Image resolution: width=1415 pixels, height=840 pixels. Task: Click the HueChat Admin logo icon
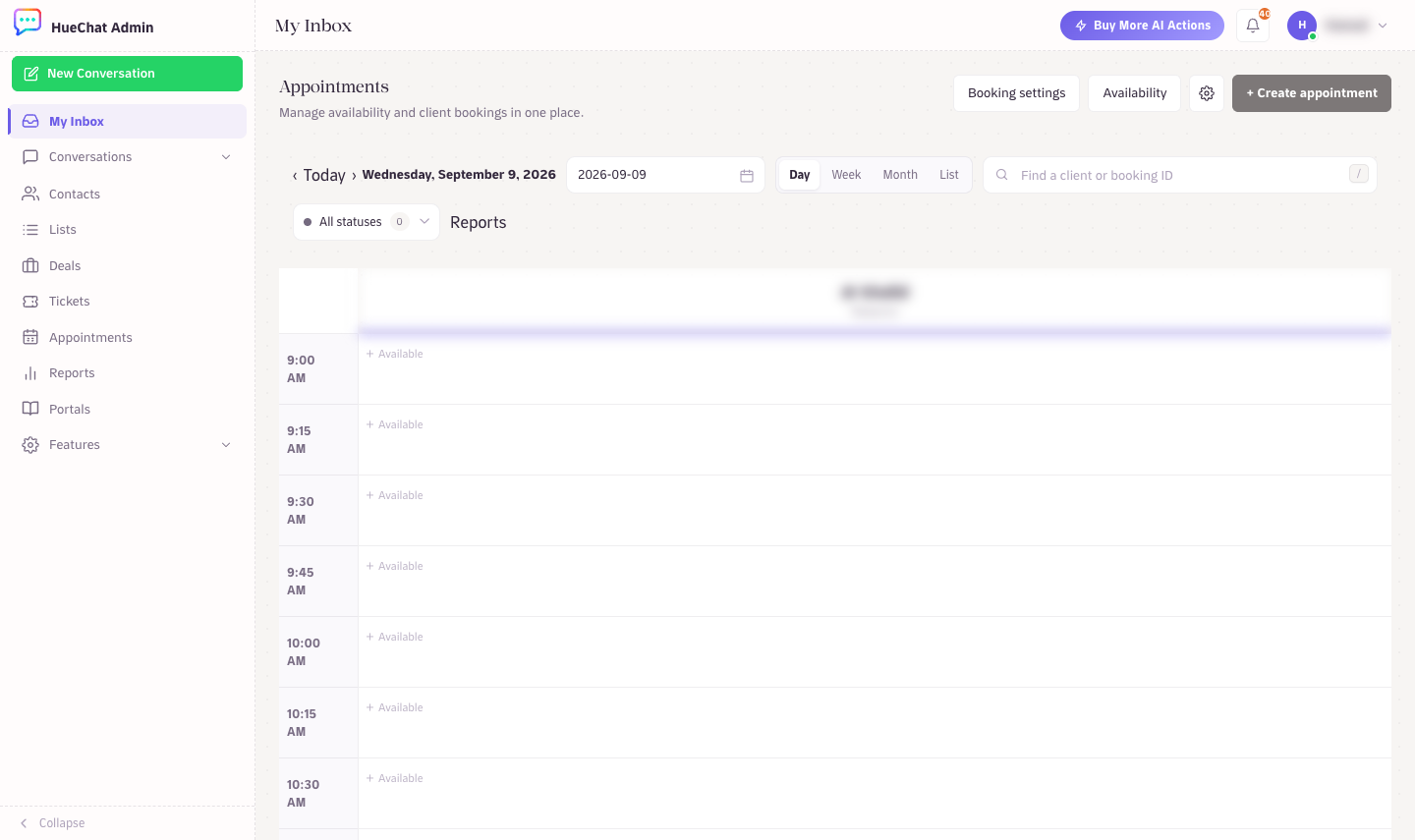[x=28, y=23]
